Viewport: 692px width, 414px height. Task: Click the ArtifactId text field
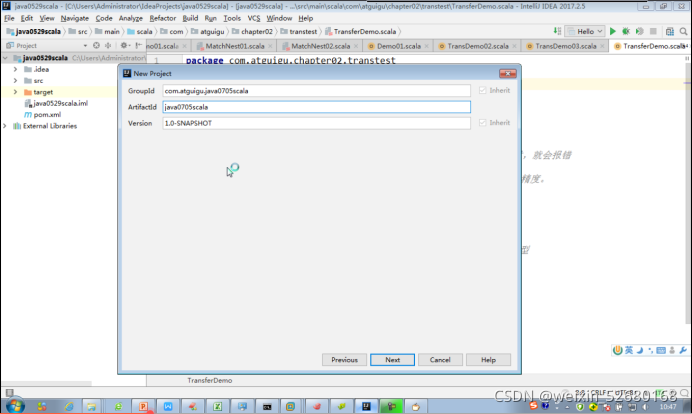(x=316, y=107)
